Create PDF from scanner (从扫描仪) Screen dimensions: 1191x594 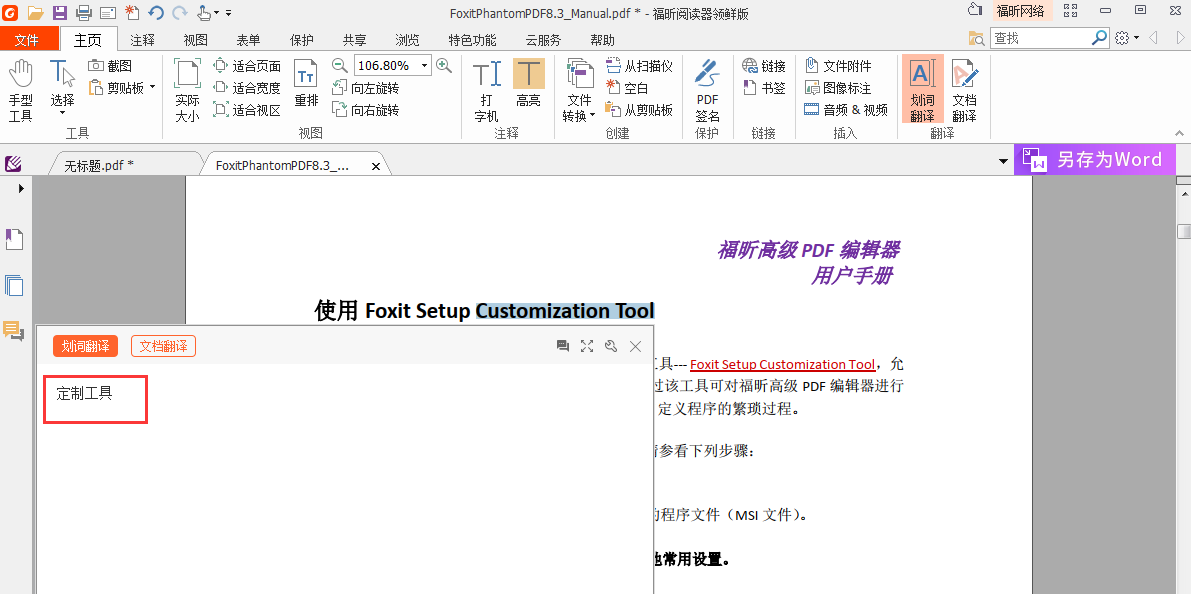(639, 66)
